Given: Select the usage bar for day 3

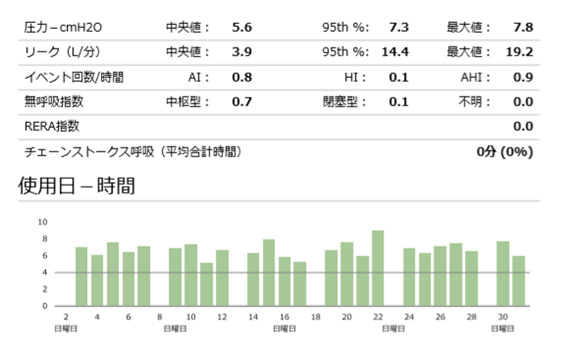Looking at the screenshot, I should tap(81, 277).
